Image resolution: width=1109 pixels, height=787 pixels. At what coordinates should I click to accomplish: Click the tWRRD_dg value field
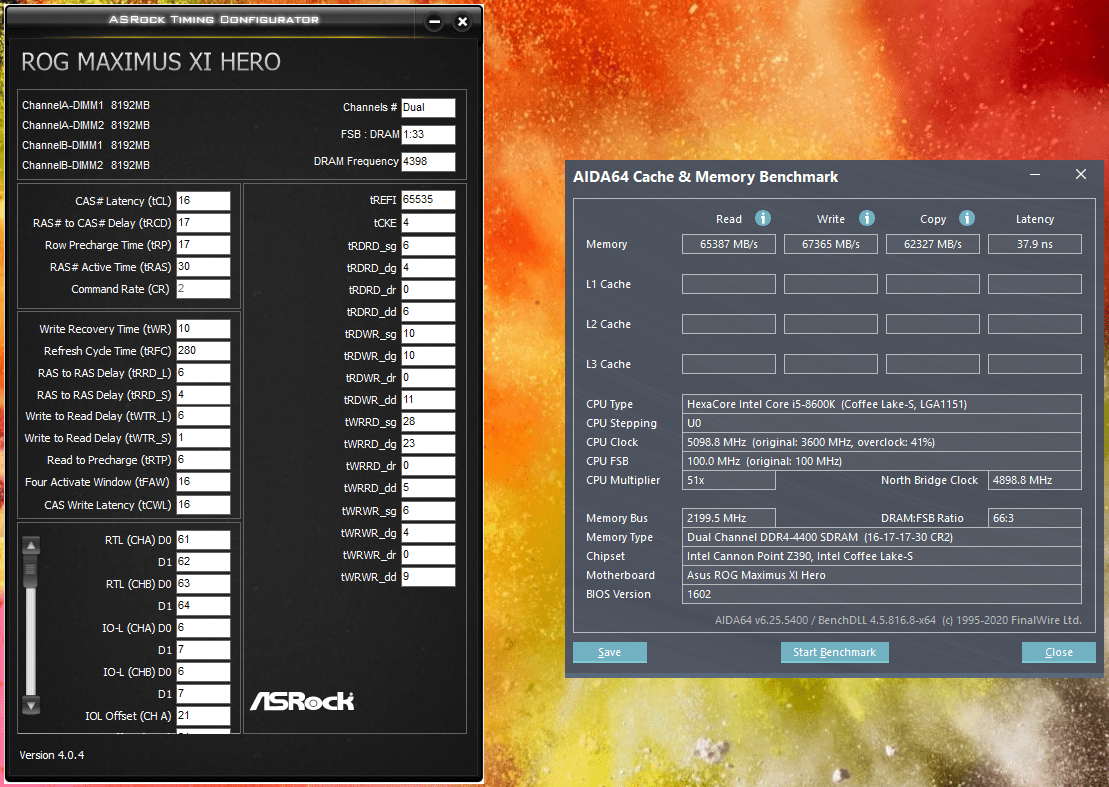428,443
